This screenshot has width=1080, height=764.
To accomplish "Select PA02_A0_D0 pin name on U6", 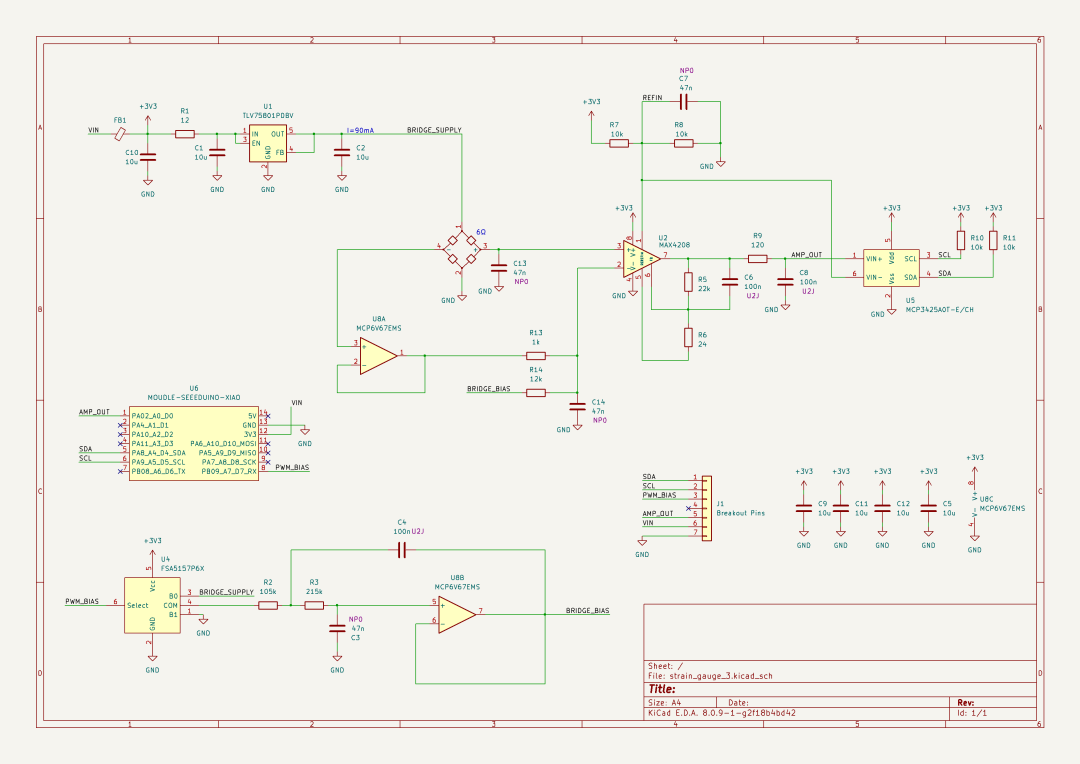I will coord(152,416).
